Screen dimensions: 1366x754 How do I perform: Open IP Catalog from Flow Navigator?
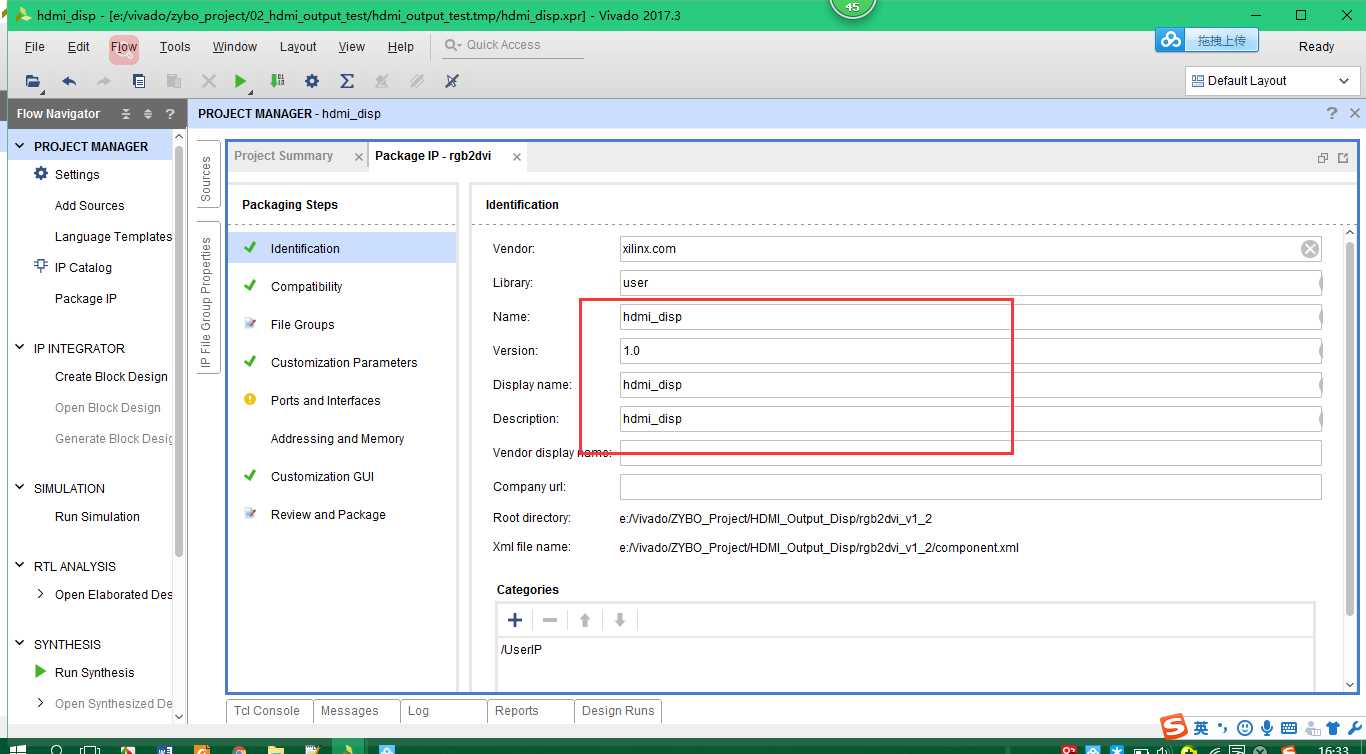click(x=83, y=268)
